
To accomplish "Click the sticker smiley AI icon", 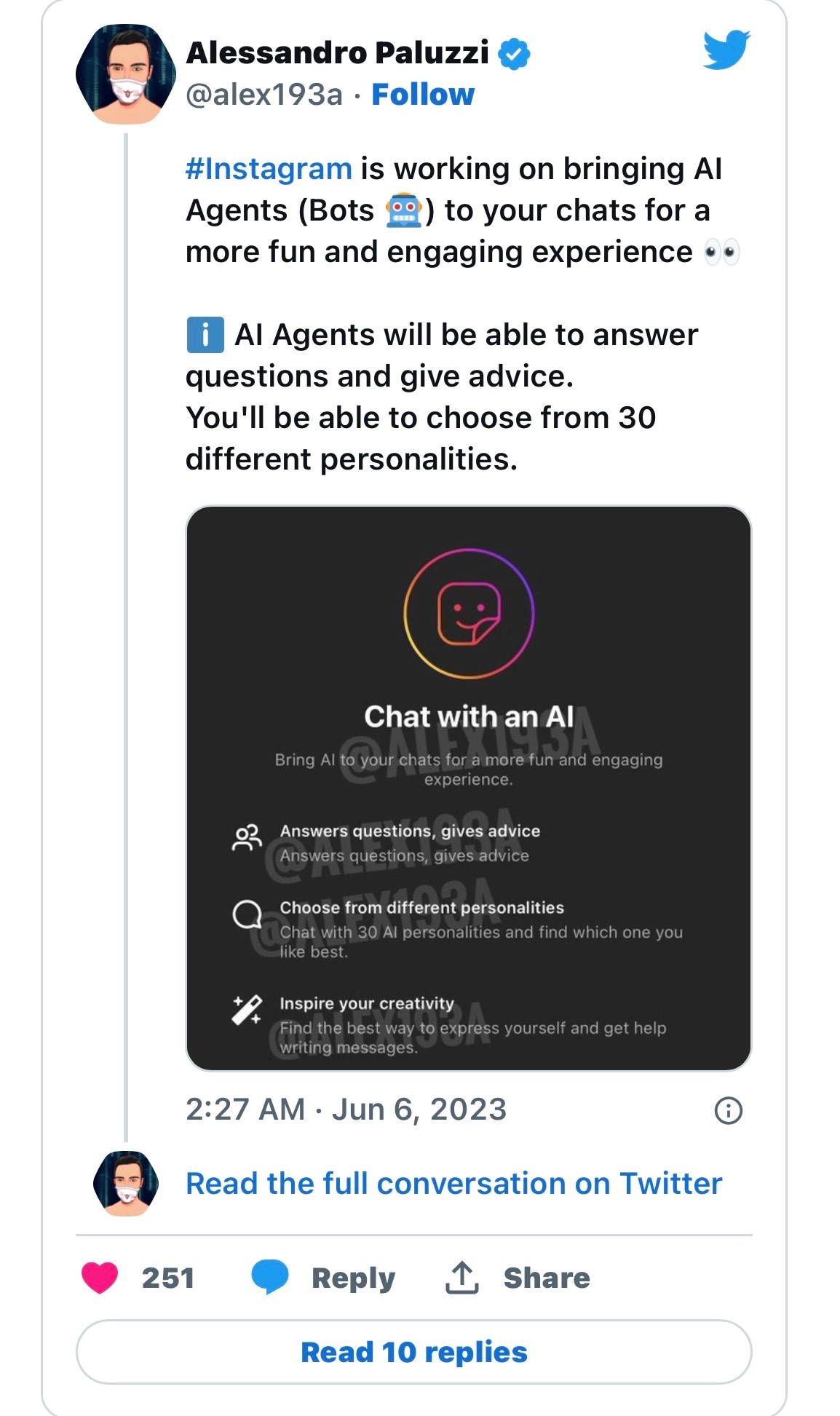I will (469, 613).
